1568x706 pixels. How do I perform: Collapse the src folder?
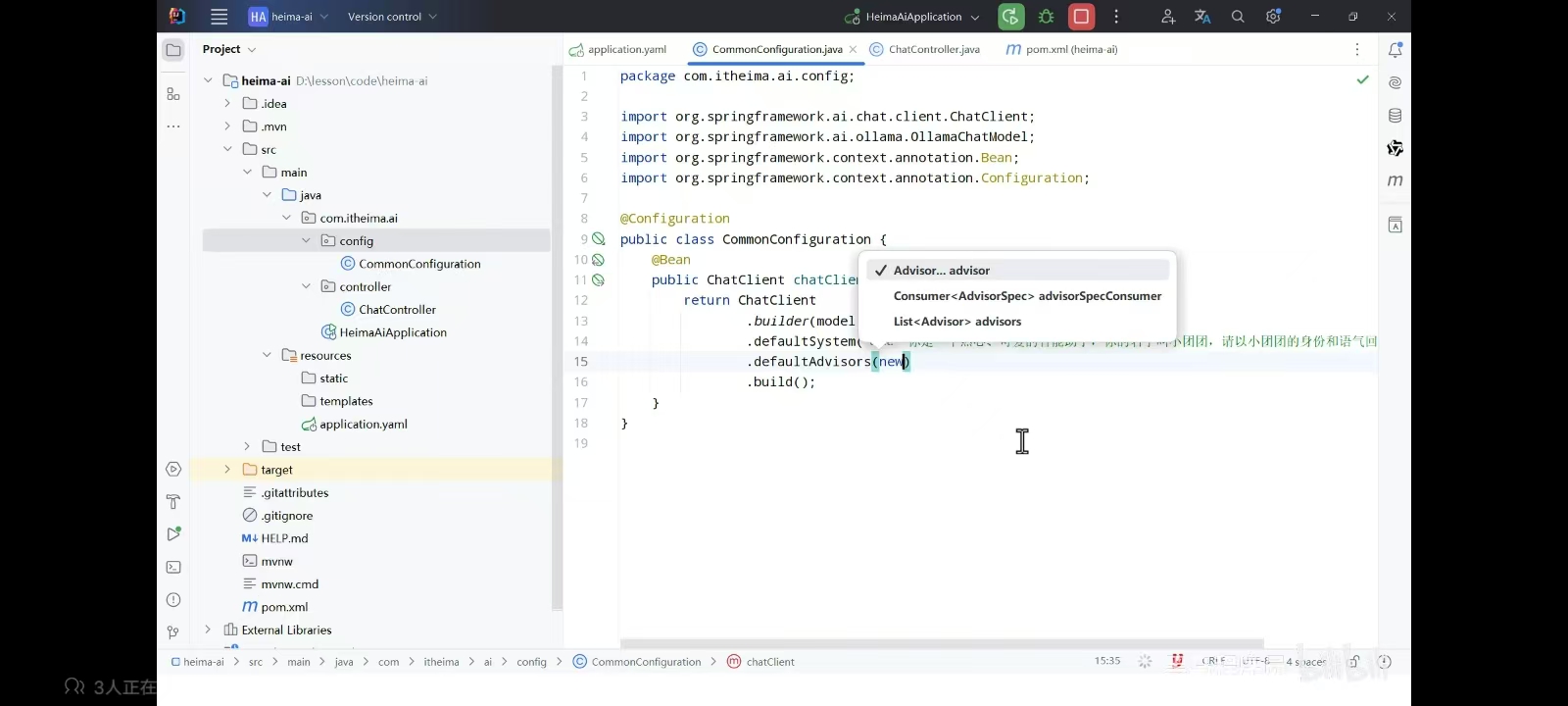tap(227, 149)
